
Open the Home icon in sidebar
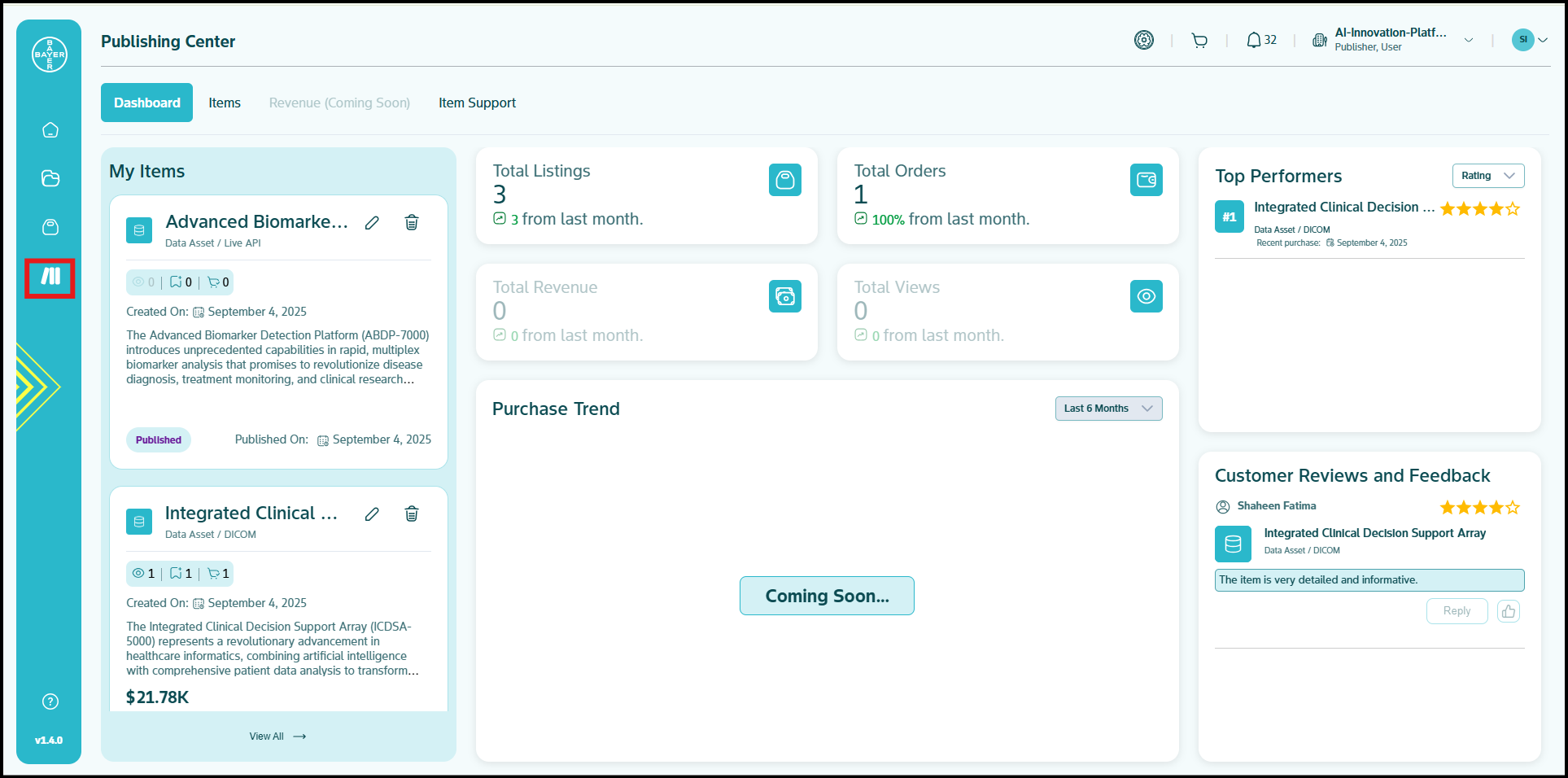point(50,130)
